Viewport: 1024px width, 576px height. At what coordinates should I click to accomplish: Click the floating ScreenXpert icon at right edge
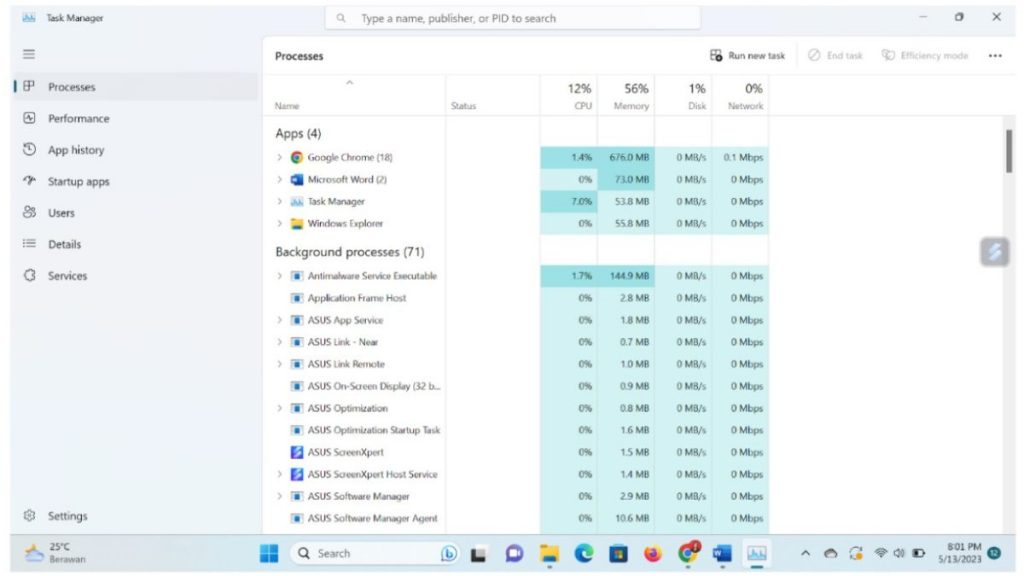click(994, 252)
